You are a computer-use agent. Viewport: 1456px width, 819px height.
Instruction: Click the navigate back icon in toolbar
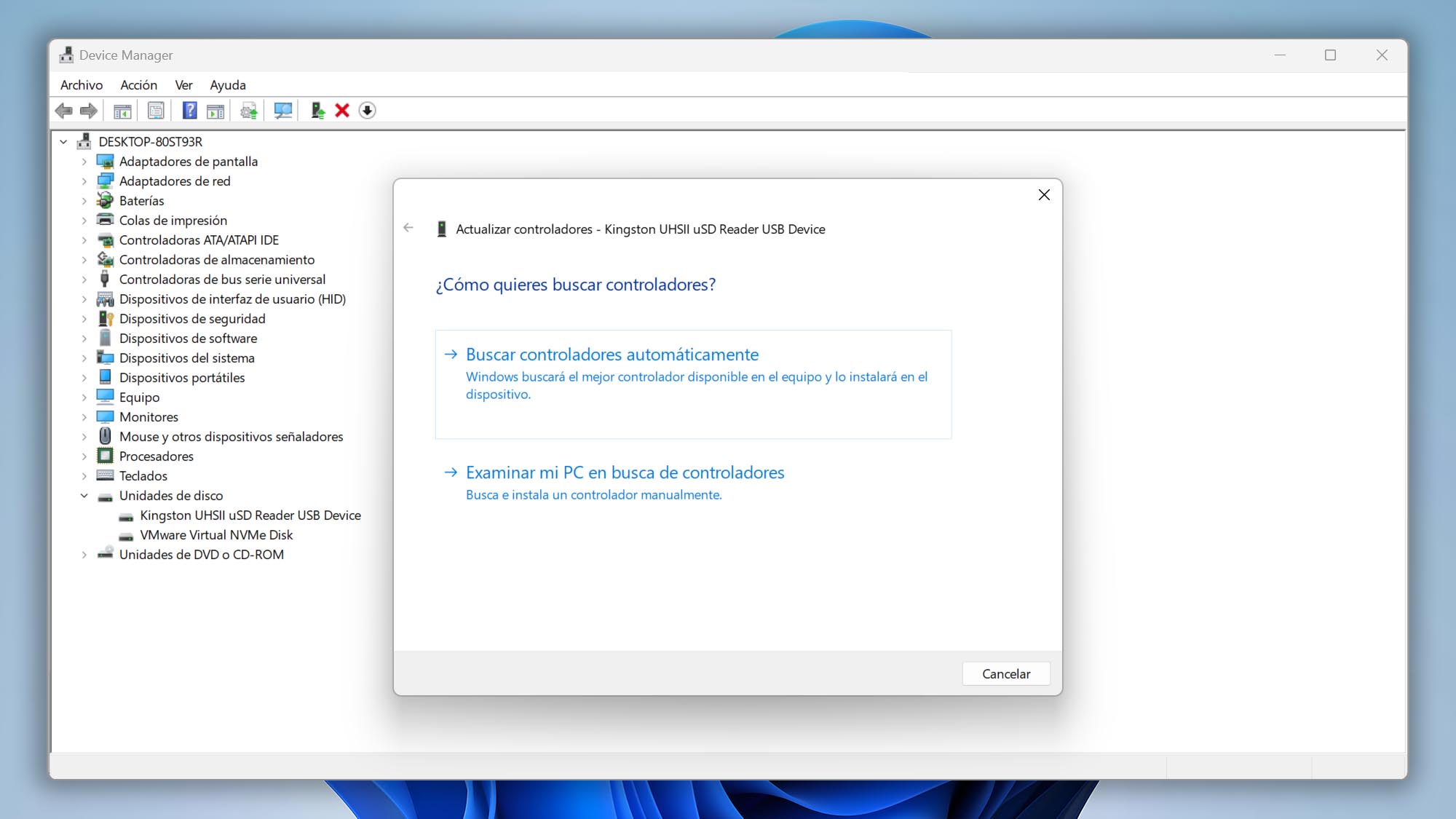pos(63,110)
